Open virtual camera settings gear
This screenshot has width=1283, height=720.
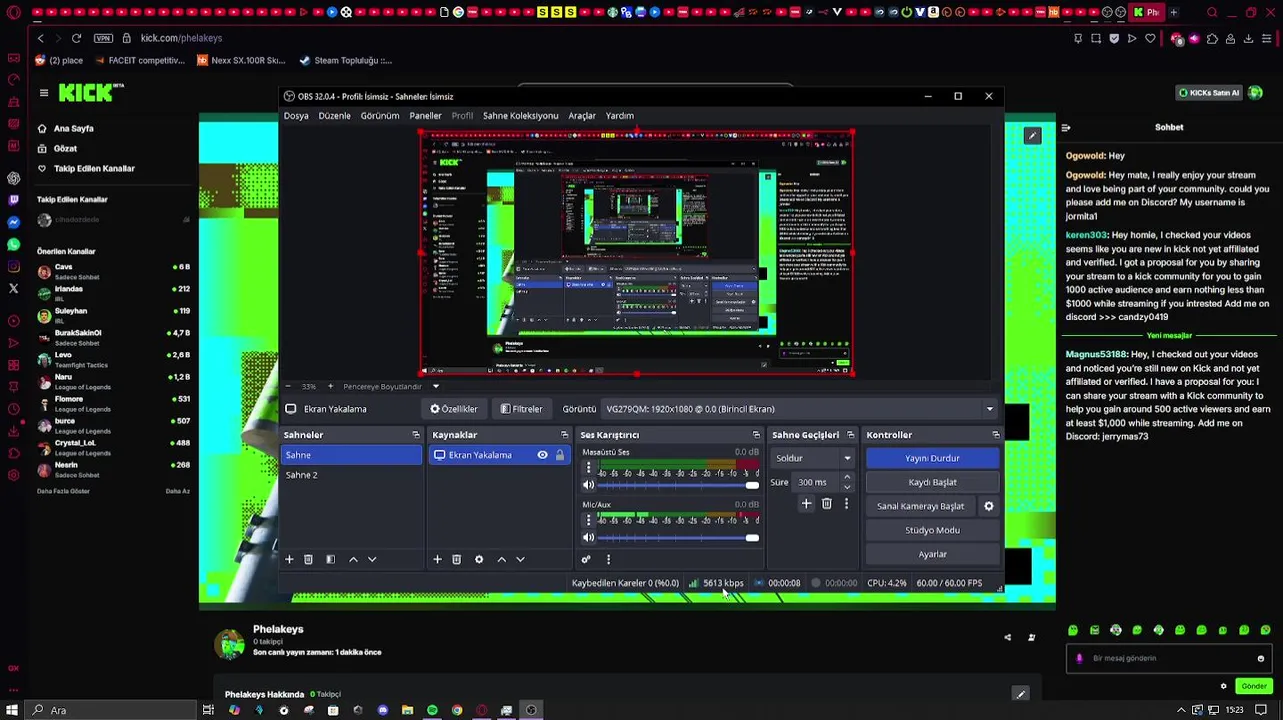point(989,506)
